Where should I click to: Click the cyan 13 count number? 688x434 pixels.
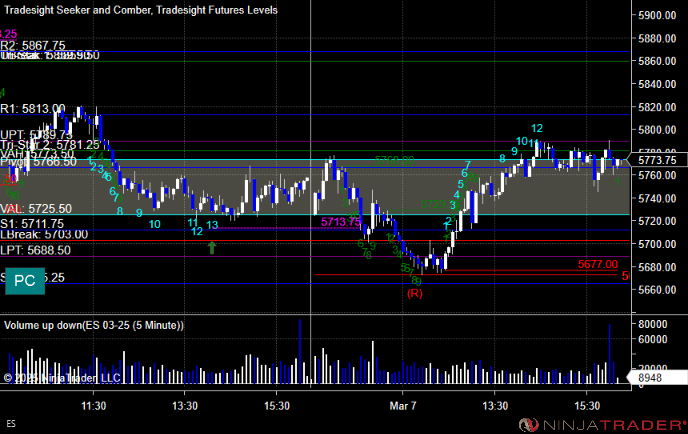(x=212, y=225)
